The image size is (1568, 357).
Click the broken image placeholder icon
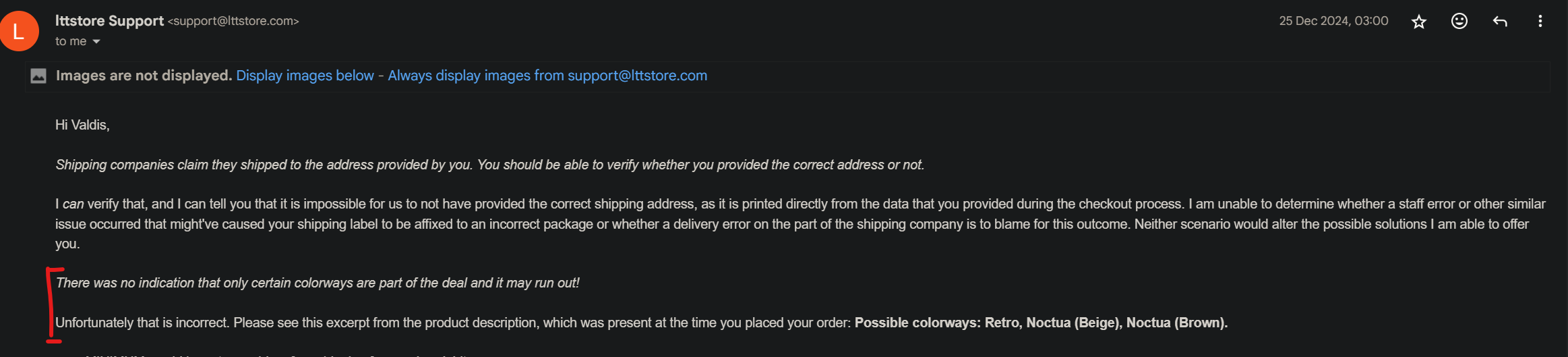pyautogui.click(x=38, y=76)
